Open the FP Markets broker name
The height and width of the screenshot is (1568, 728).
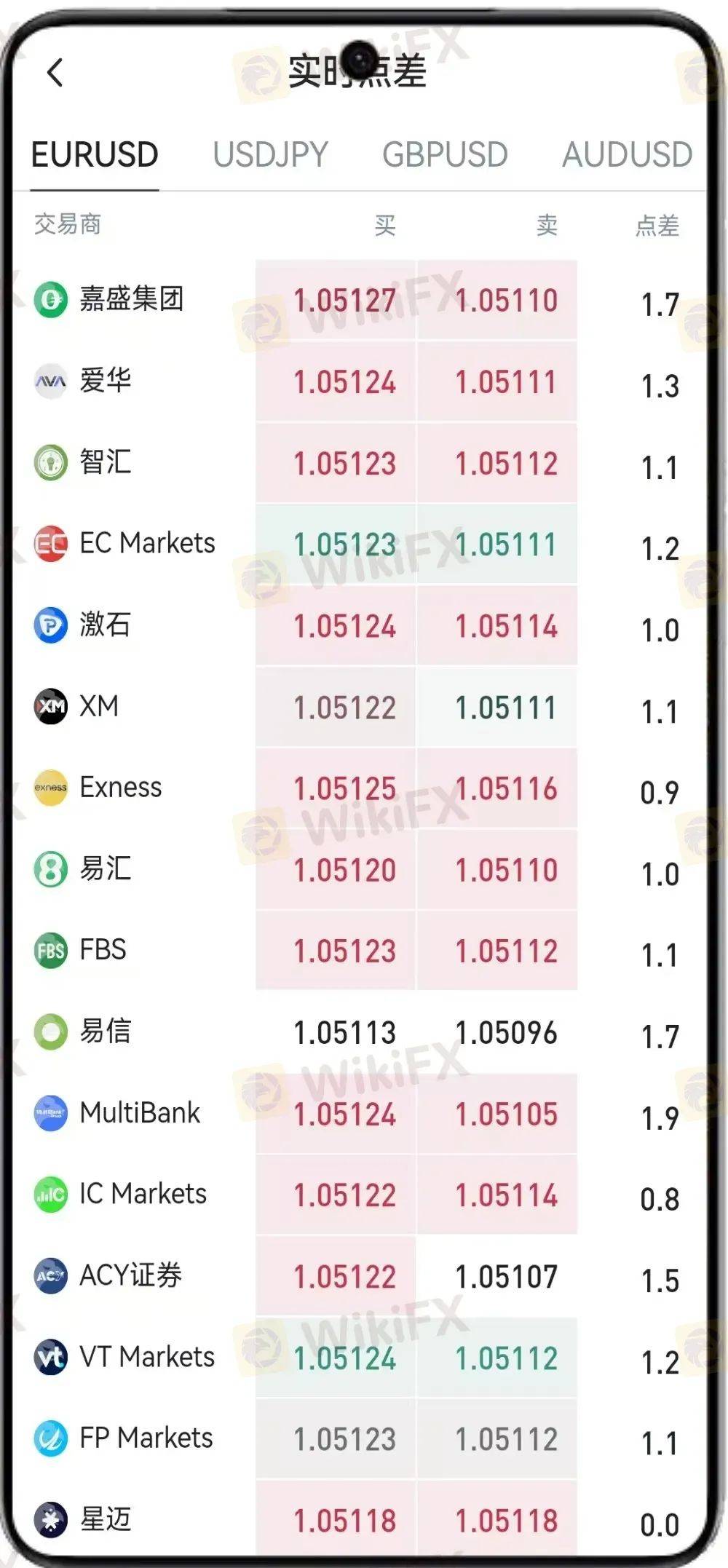[x=146, y=1438]
